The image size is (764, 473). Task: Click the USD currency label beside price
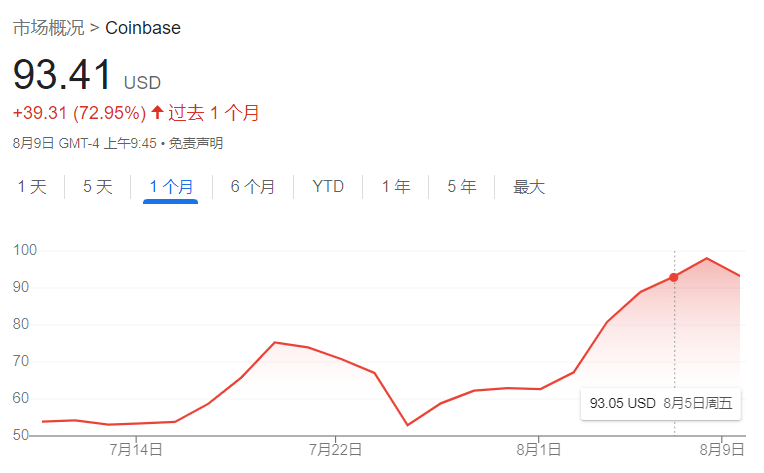coord(142,83)
